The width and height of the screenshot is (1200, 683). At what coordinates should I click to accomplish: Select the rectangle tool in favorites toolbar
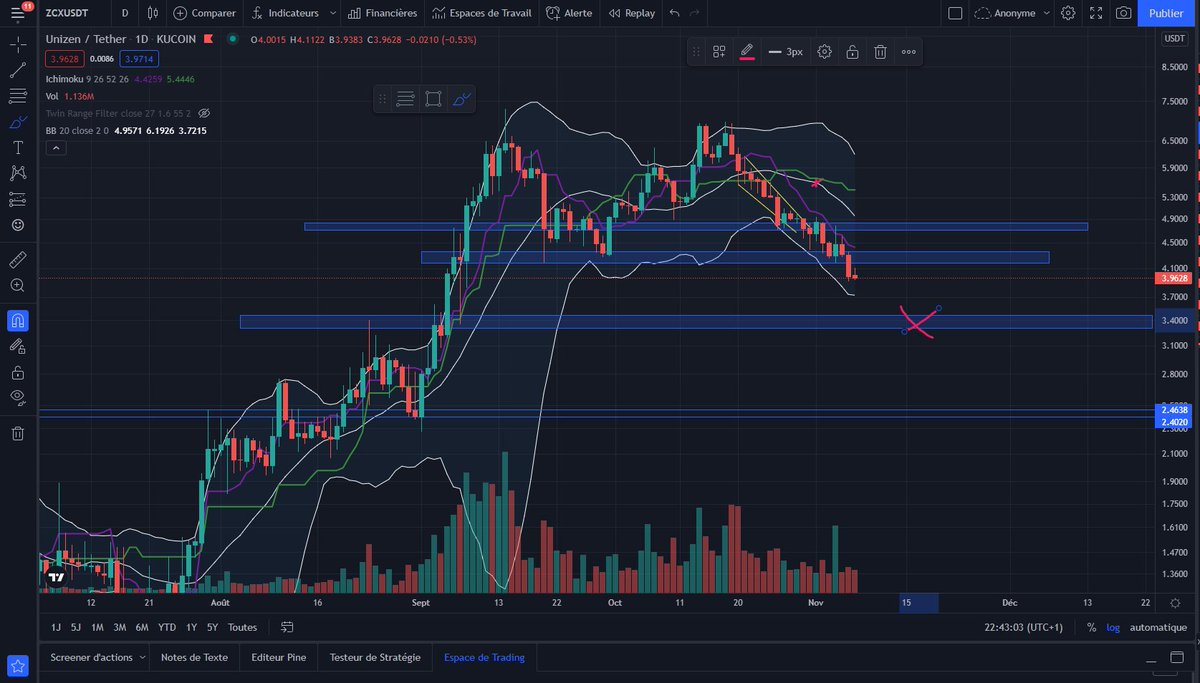tap(433, 99)
